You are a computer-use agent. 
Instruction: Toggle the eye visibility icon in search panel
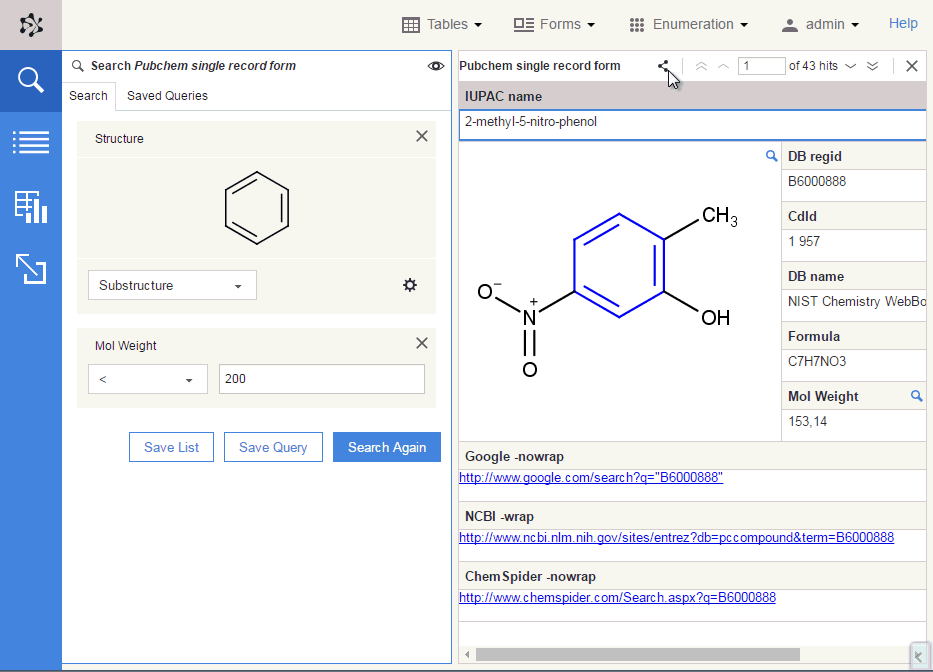coord(436,66)
